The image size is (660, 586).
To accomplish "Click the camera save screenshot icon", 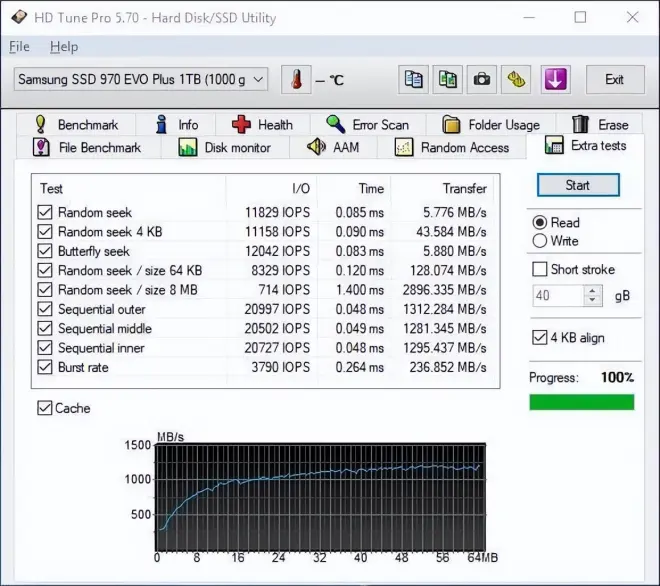I will 482,80.
